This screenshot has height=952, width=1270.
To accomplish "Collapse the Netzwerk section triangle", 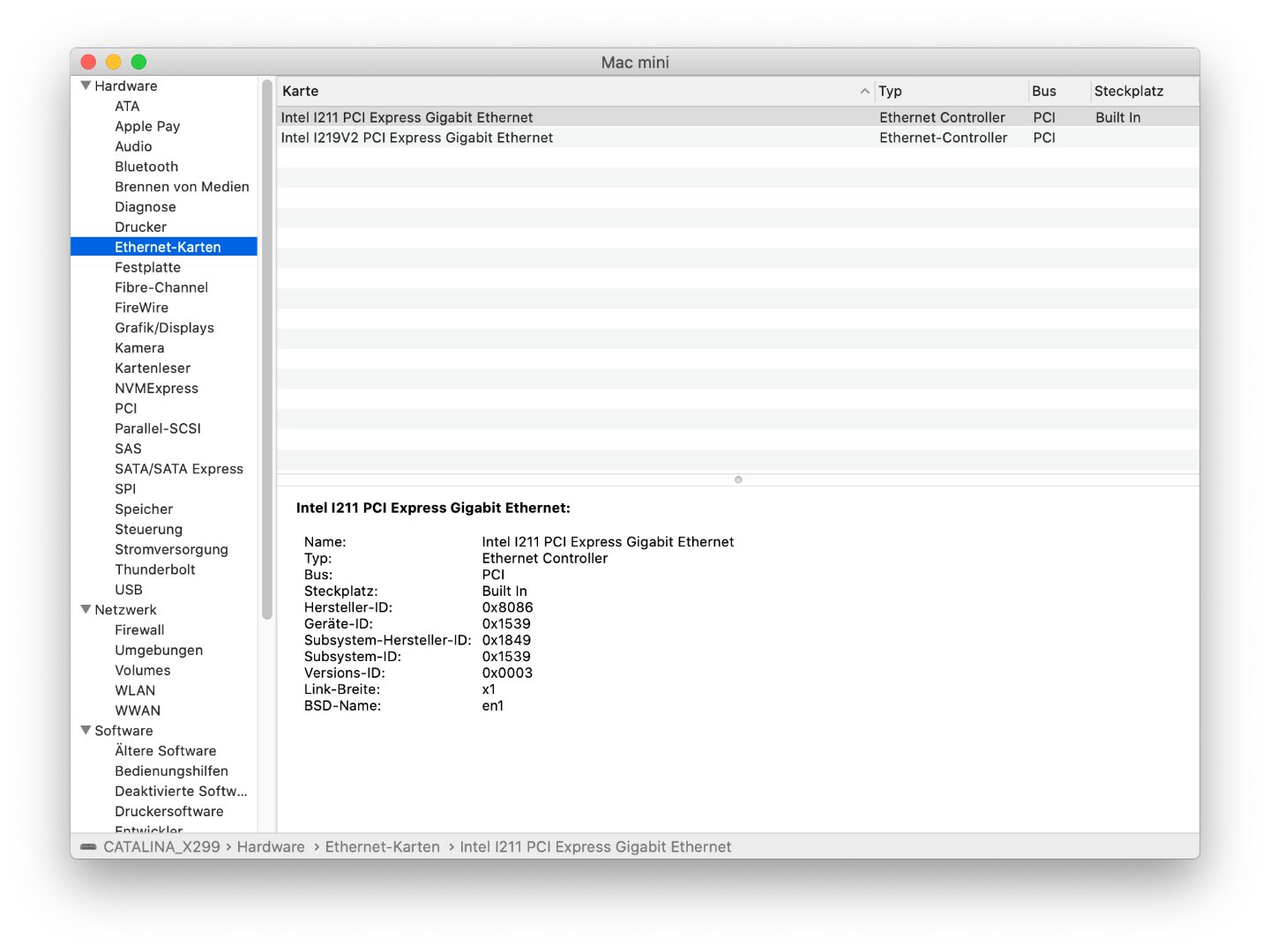I will [x=86, y=609].
